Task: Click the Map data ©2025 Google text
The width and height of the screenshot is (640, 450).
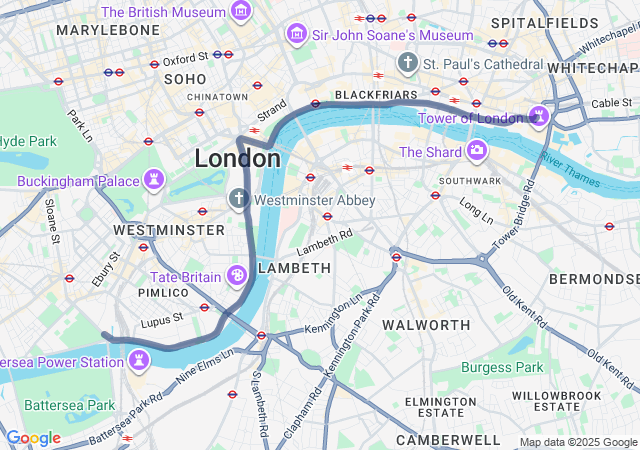Action: click(x=578, y=442)
